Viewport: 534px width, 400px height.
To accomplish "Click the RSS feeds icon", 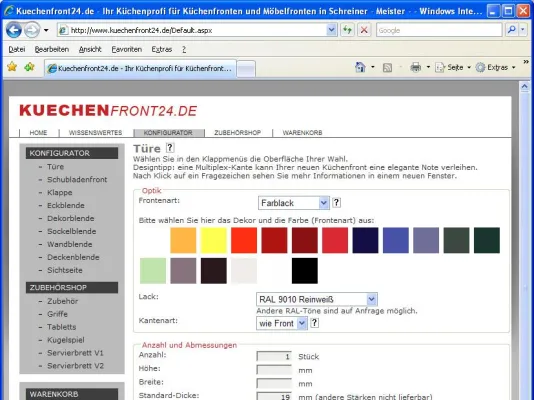I will 387,68.
